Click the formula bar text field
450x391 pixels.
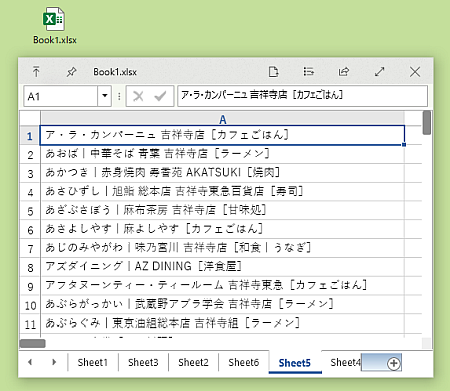302,96
